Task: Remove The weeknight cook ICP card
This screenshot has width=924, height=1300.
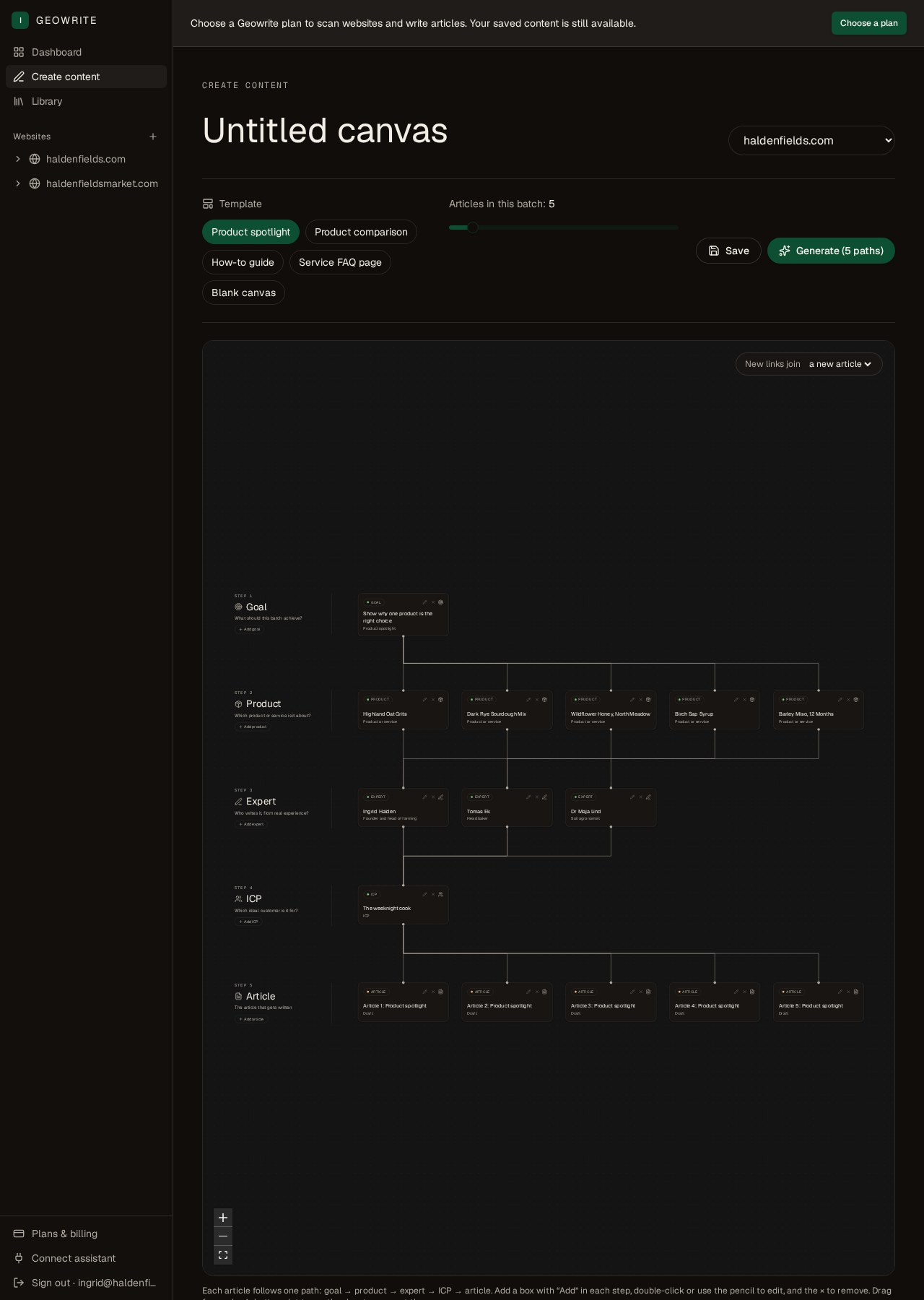Action: point(433,894)
